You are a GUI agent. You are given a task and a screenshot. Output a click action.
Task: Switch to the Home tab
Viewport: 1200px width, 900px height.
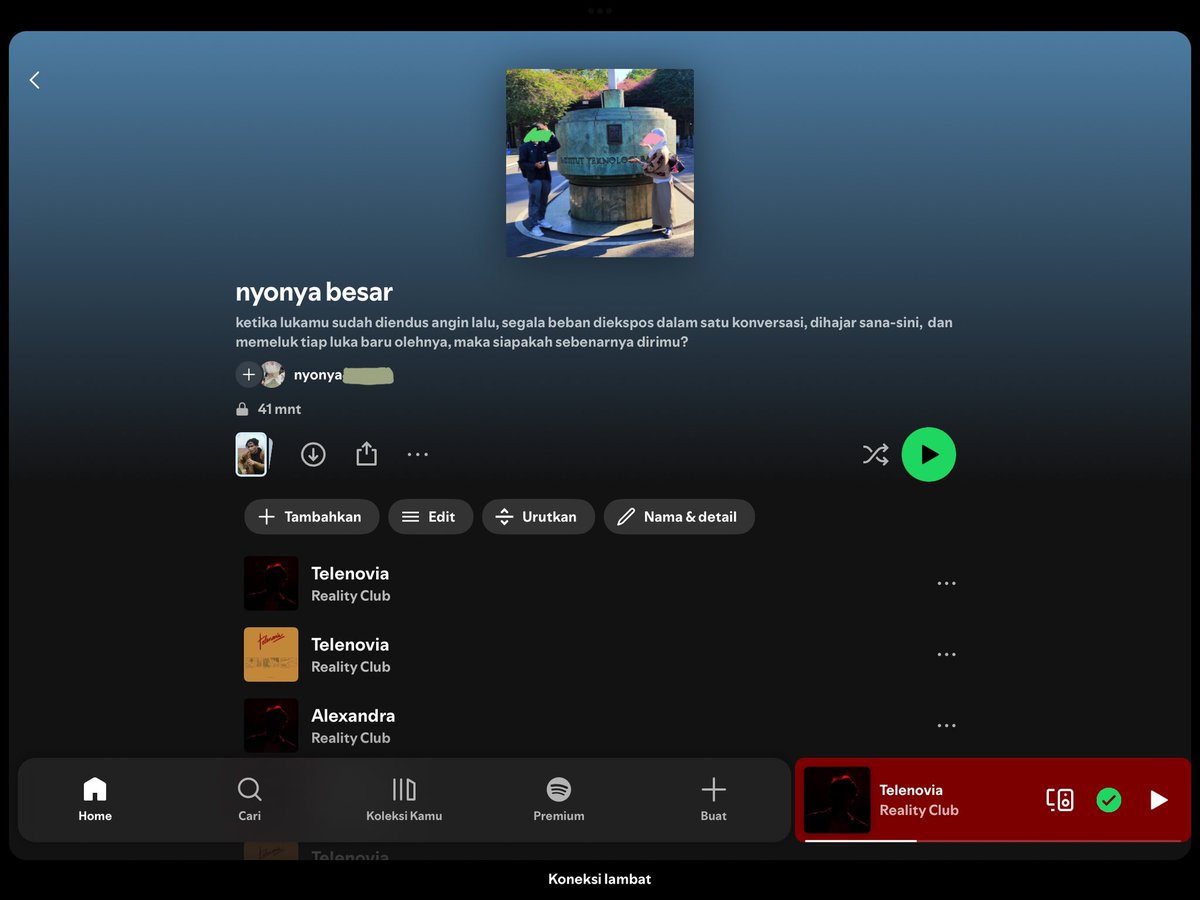[95, 800]
